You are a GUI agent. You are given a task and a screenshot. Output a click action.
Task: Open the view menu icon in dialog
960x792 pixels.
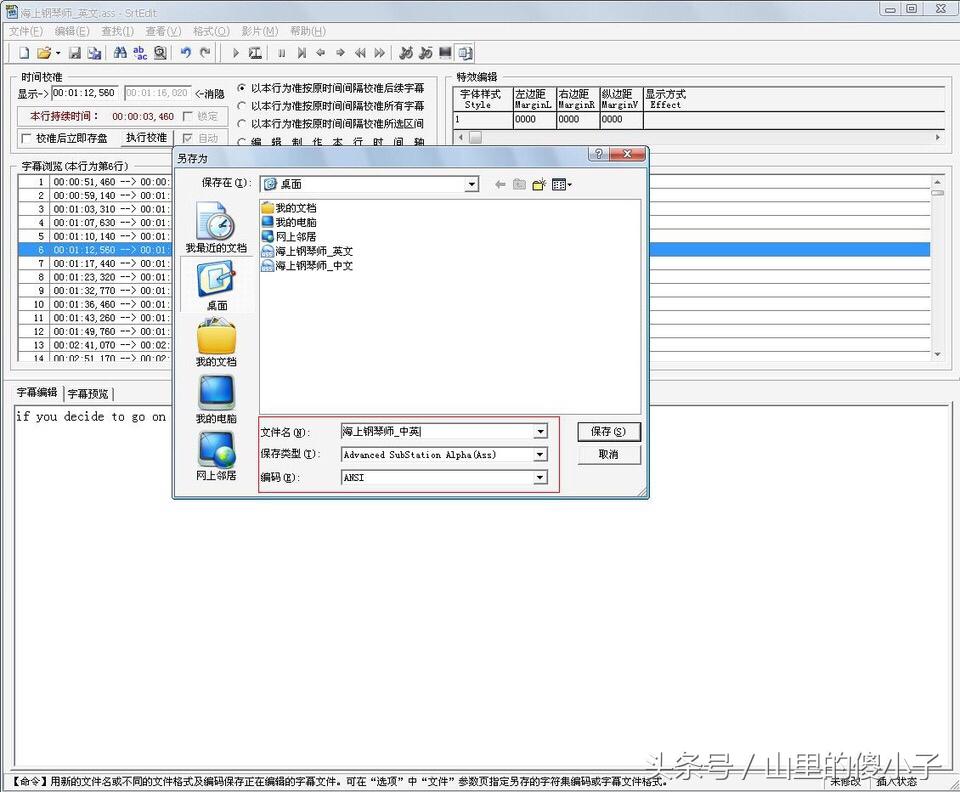click(561, 184)
